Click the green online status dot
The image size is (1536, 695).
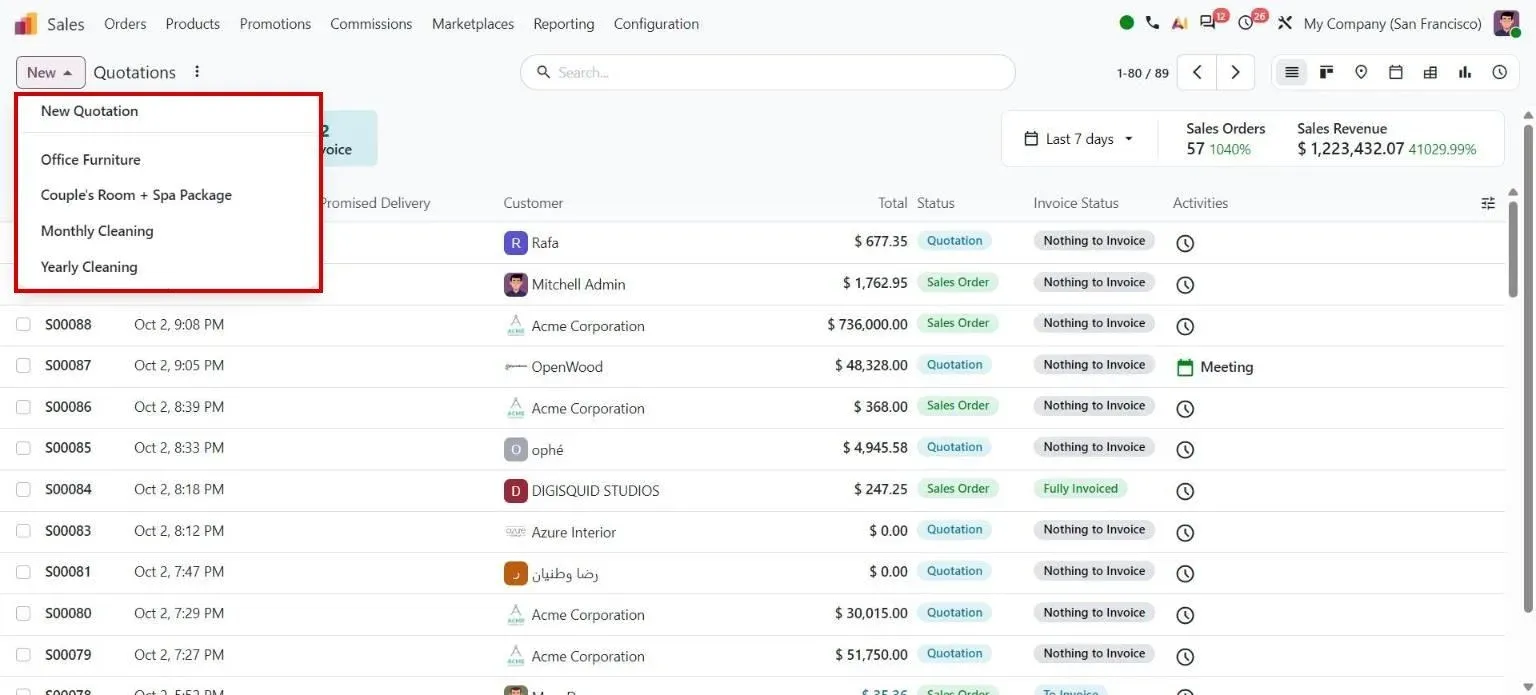coord(1127,23)
